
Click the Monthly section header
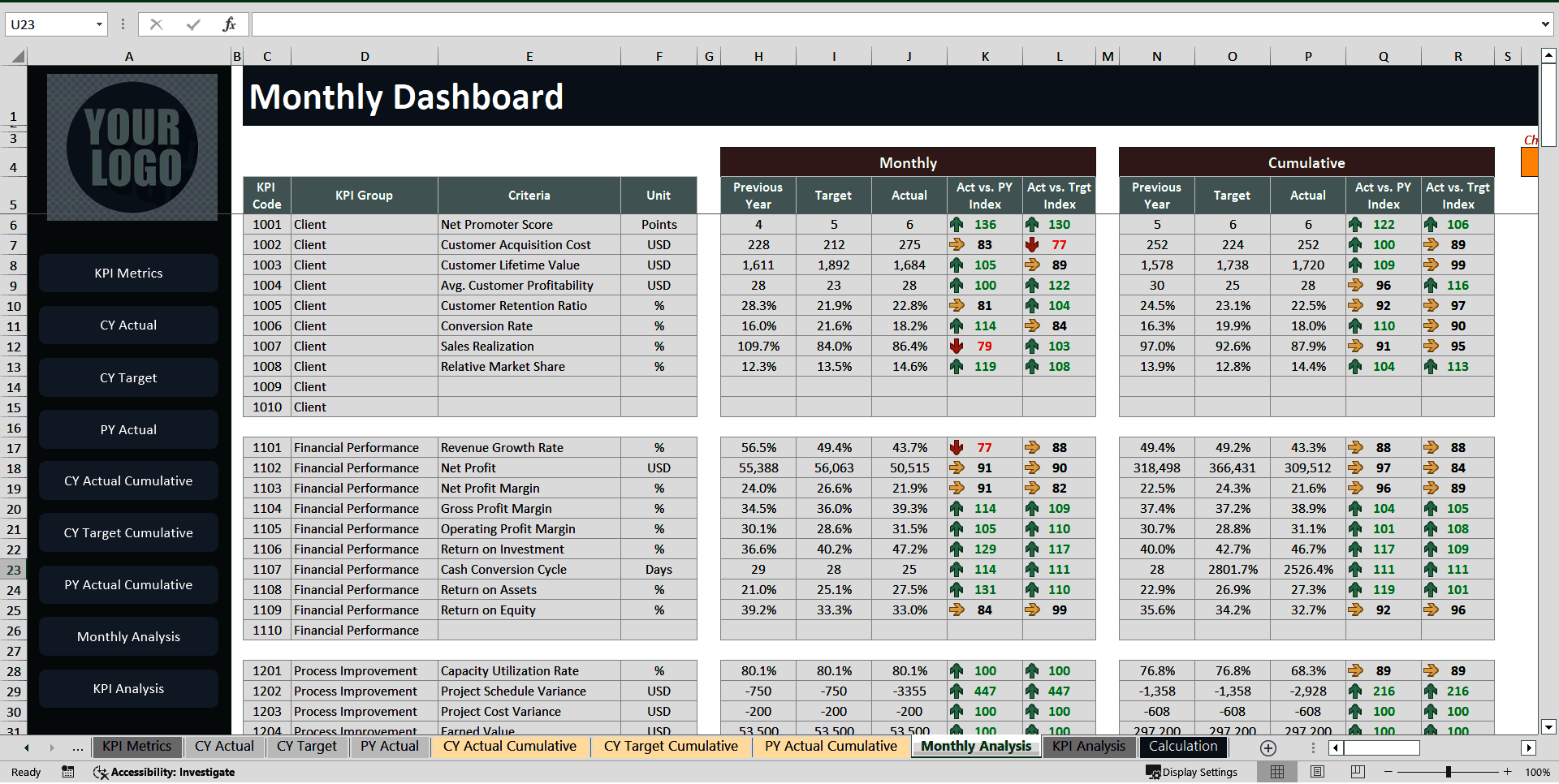(908, 162)
